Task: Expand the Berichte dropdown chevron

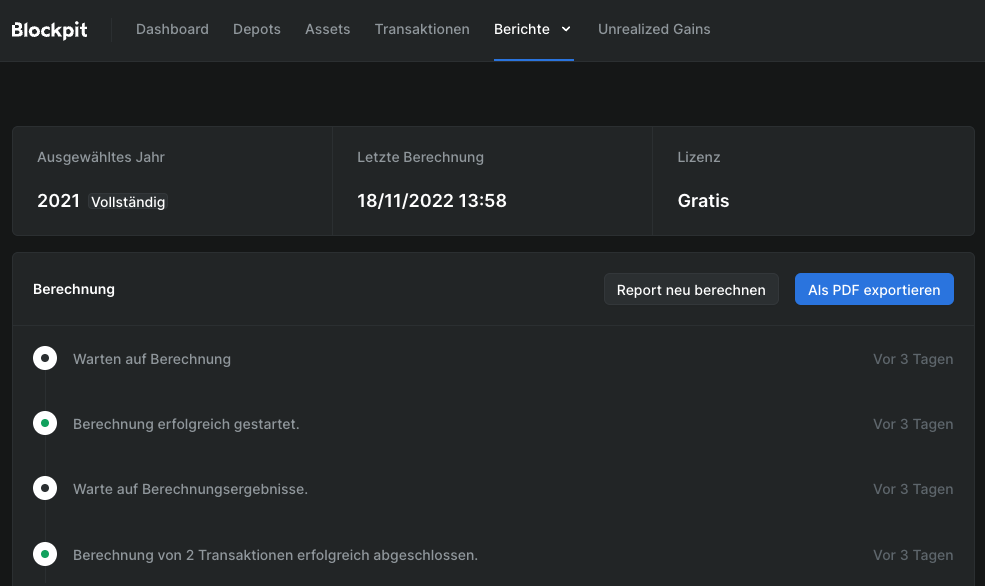Action: pyautogui.click(x=566, y=30)
